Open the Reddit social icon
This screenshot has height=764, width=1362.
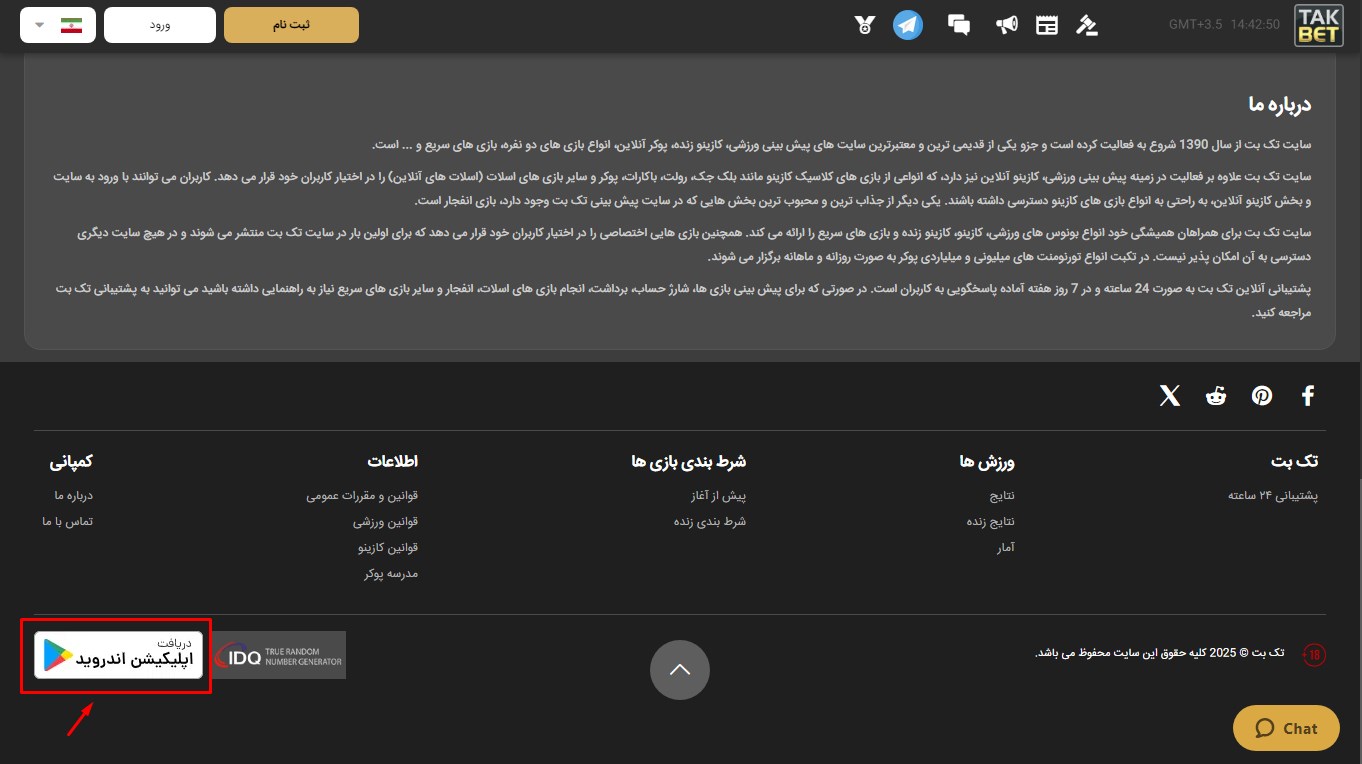[1215, 395]
